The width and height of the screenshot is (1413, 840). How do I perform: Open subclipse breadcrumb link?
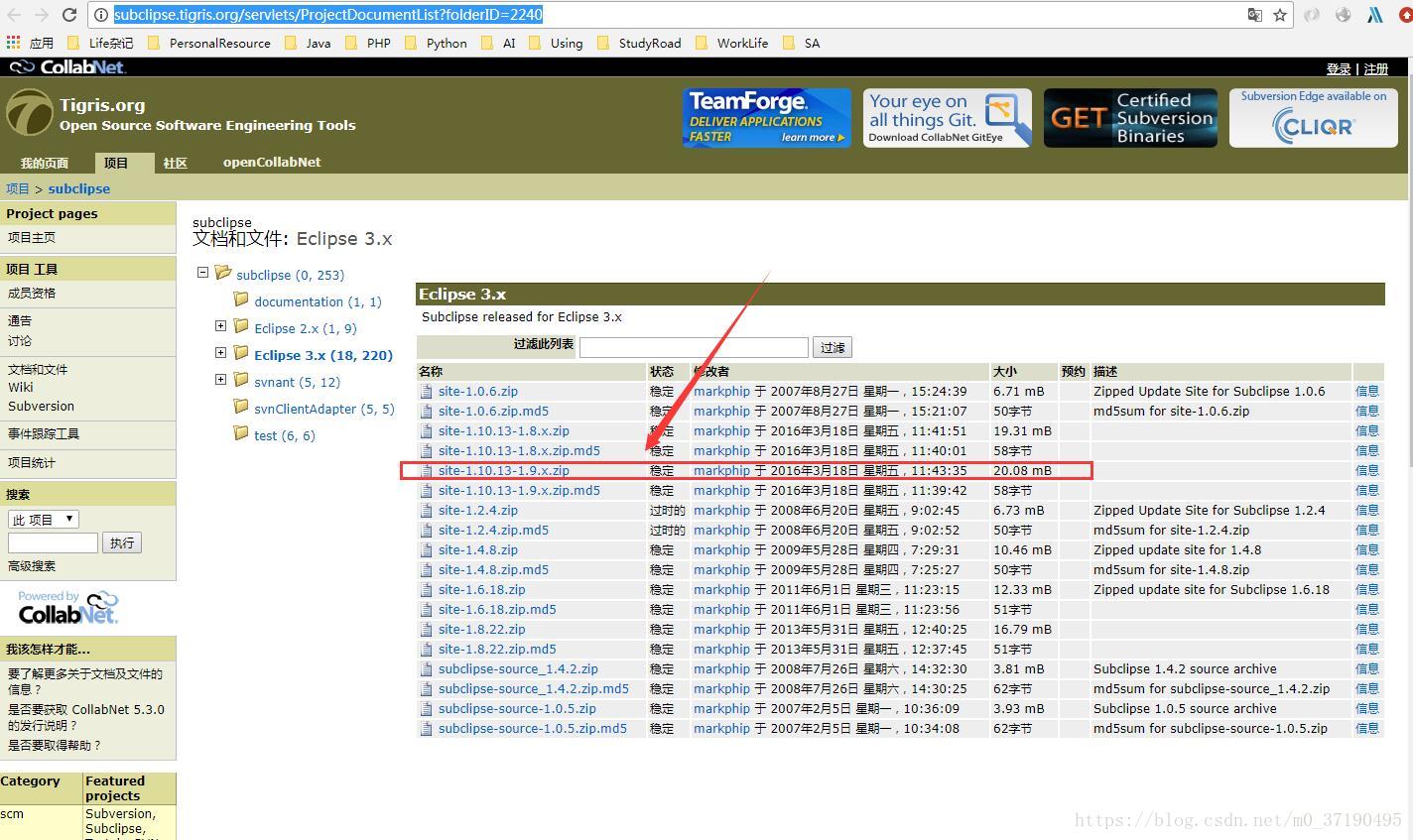point(79,188)
